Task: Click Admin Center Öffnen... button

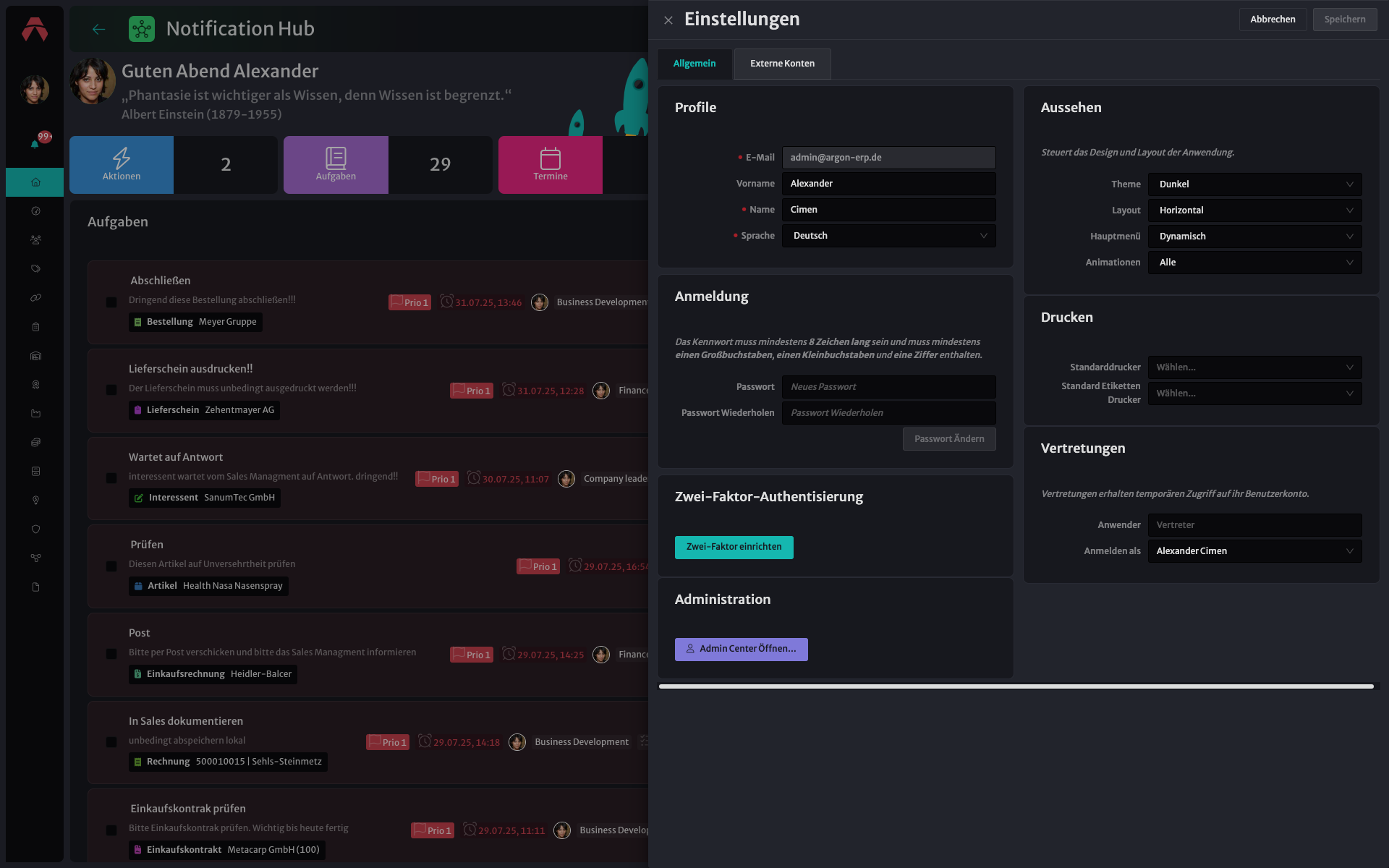Action: point(741,650)
